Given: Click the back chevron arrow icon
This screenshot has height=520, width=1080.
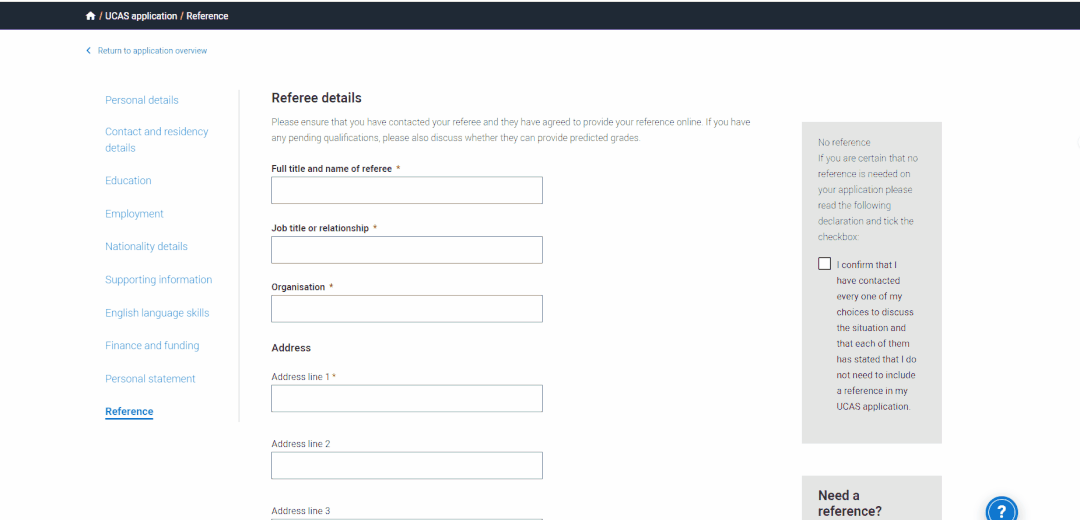Looking at the screenshot, I should pyautogui.click(x=88, y=51).
